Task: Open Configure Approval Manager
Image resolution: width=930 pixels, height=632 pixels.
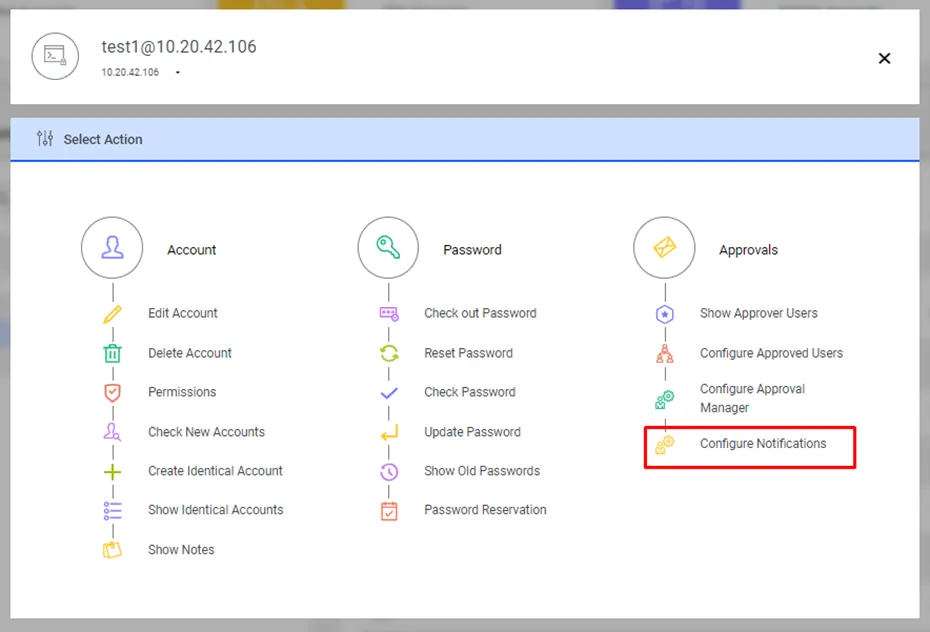Action: point(752,398)
